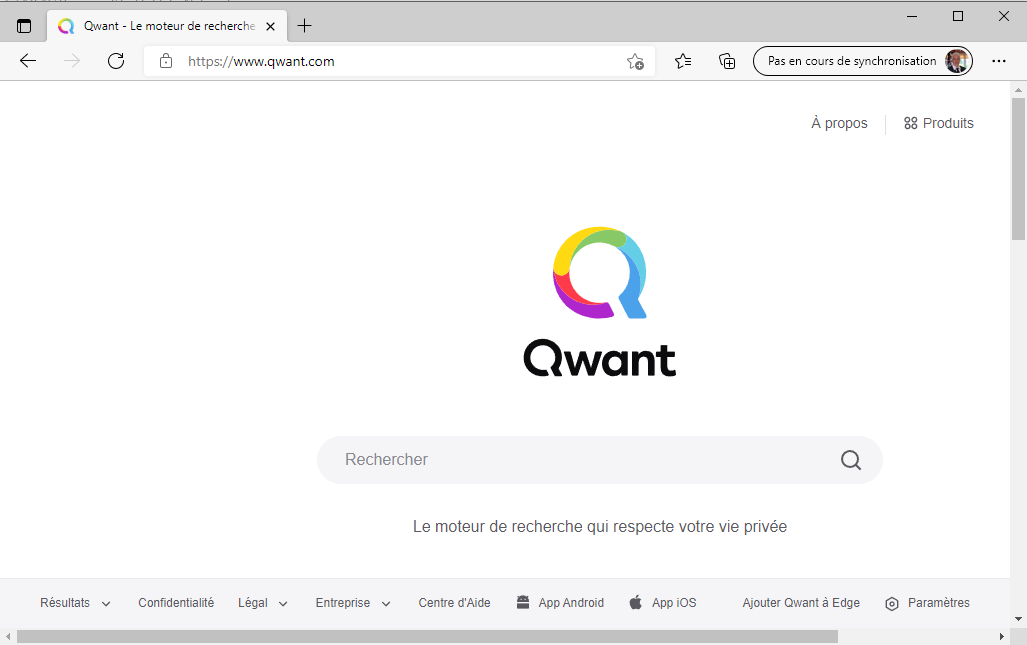Viewport: 1027px width, 645px height.
Task: Click the tagline about vie privée
Action: pyautogui.click(x=600, y=526)
